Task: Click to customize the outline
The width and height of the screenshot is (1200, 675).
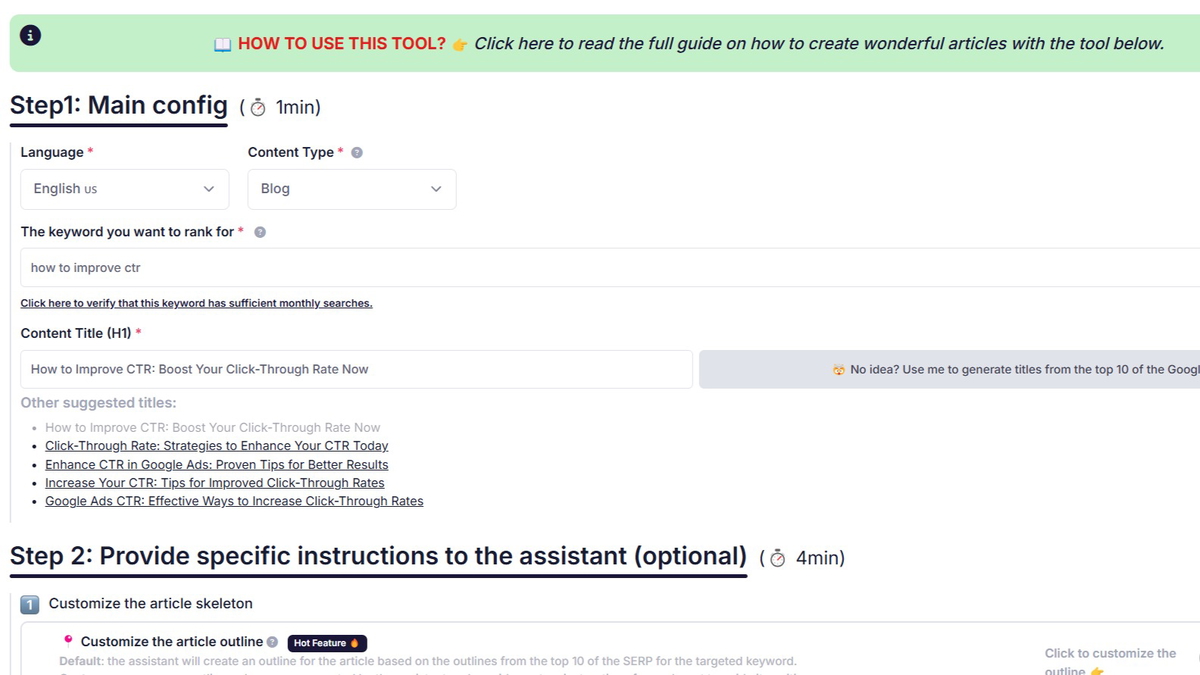Action: 1110,660
